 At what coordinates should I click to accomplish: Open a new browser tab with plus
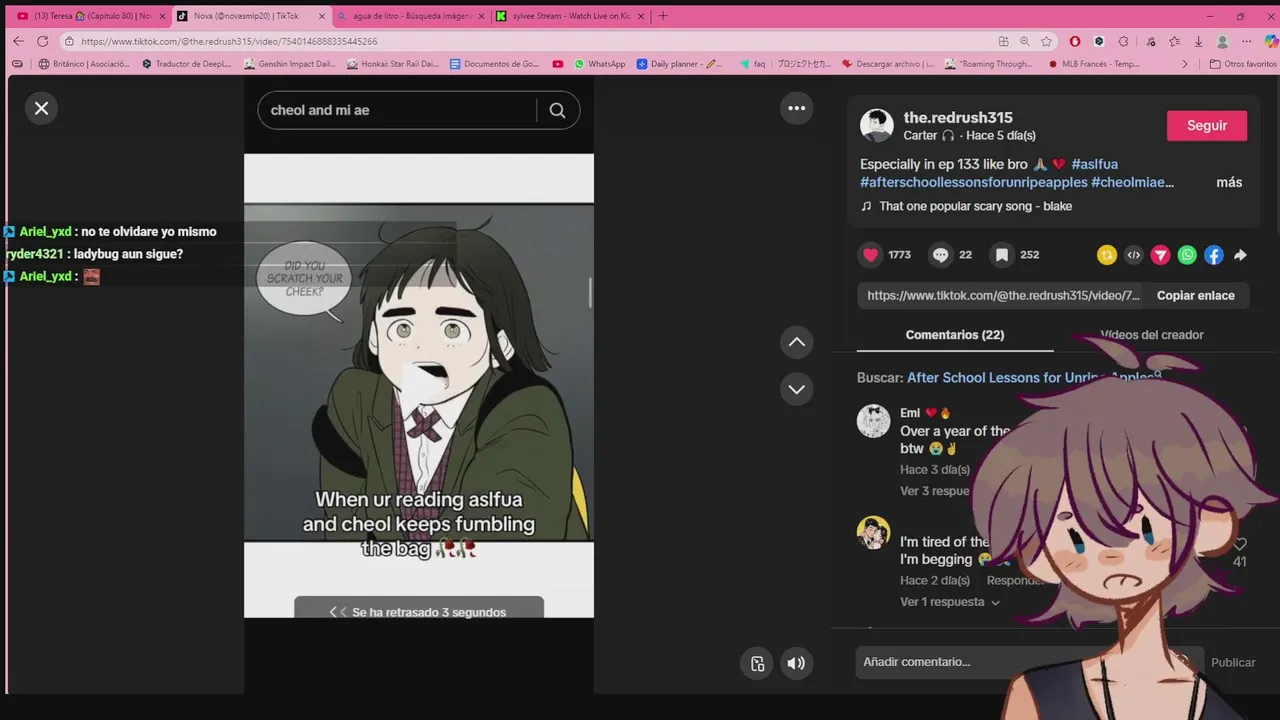click(663, 16)
